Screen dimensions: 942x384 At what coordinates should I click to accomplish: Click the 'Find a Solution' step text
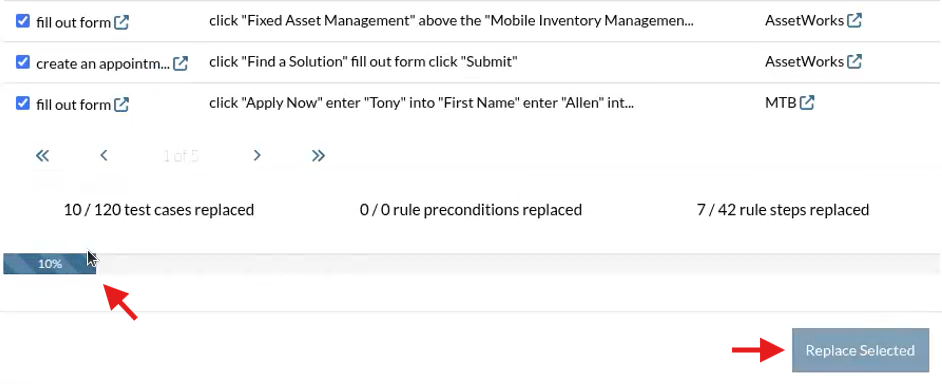363,61
